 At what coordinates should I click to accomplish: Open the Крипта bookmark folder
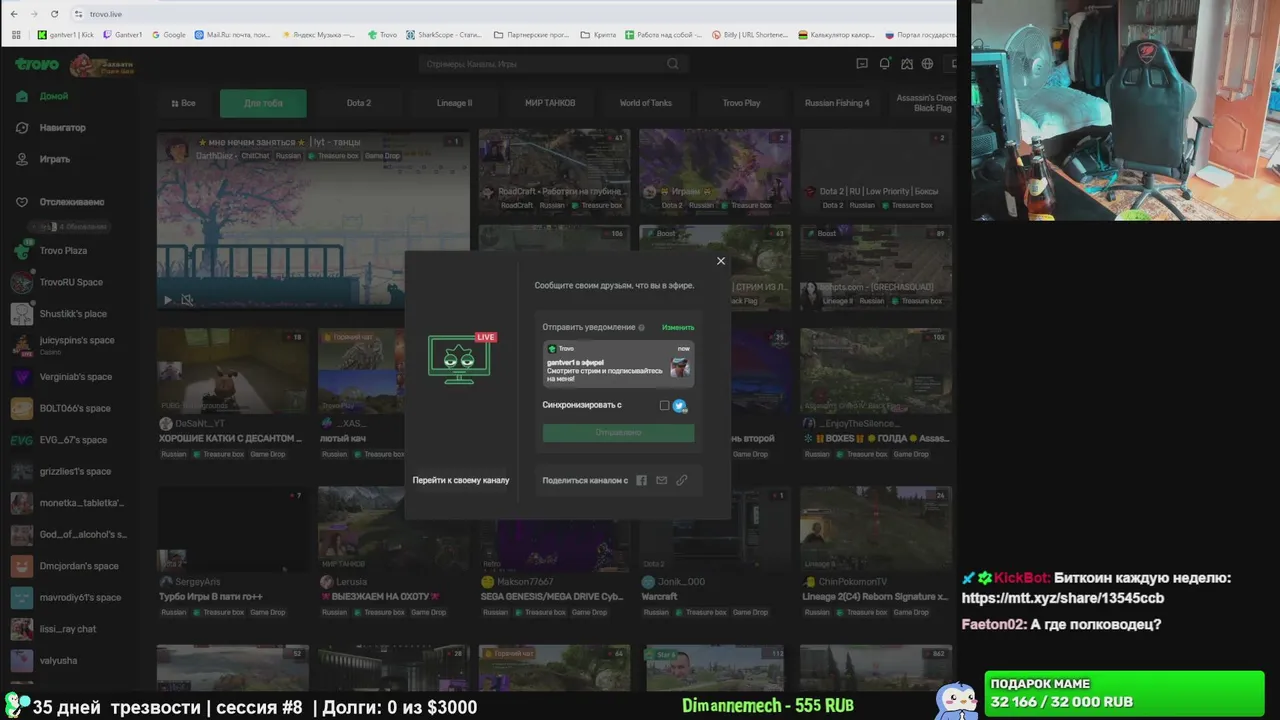tap(598, 35)
